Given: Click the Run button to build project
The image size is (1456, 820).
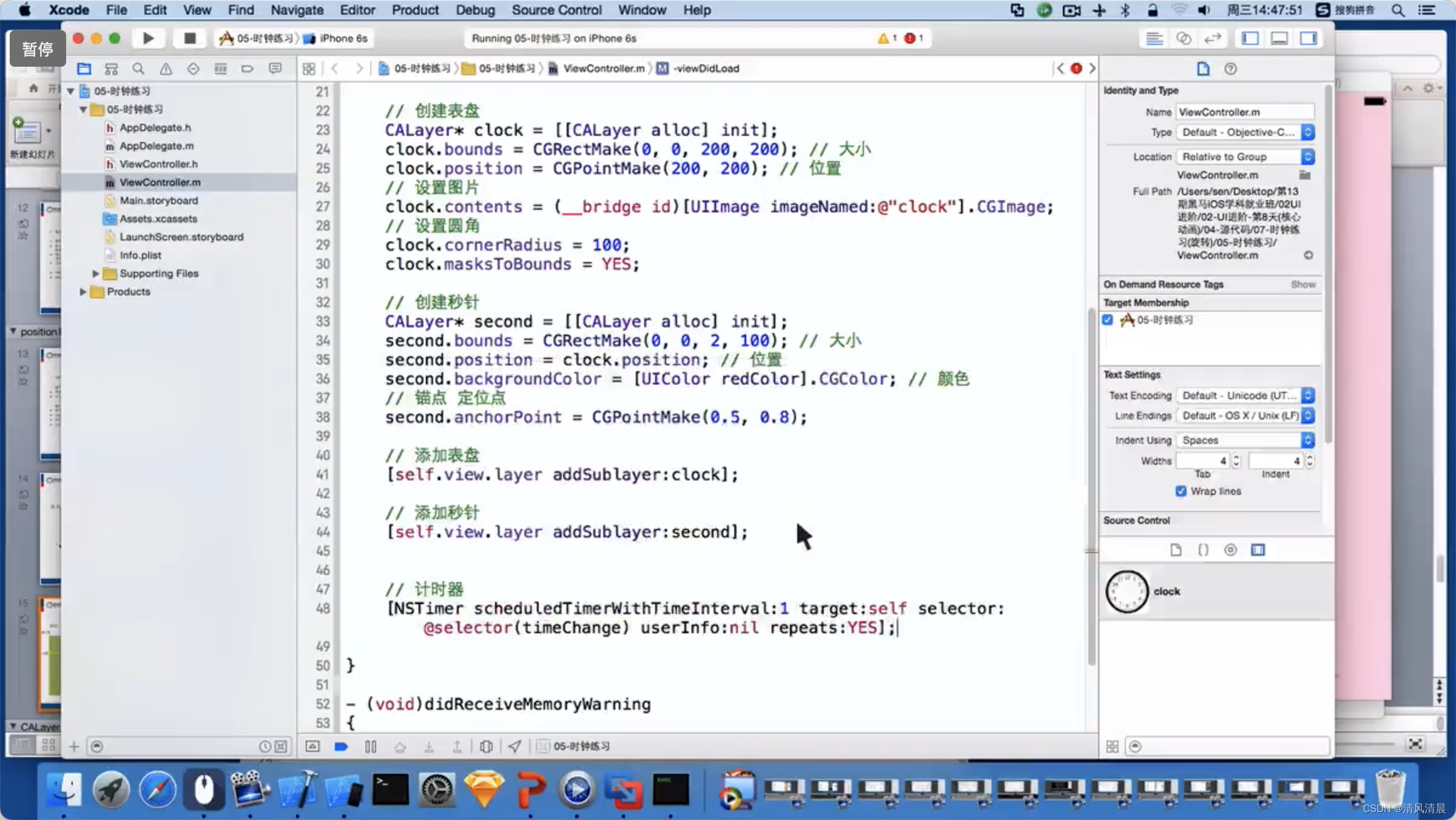Looking at the screenshot, I should pyautogui.click(x=147, y=38).
